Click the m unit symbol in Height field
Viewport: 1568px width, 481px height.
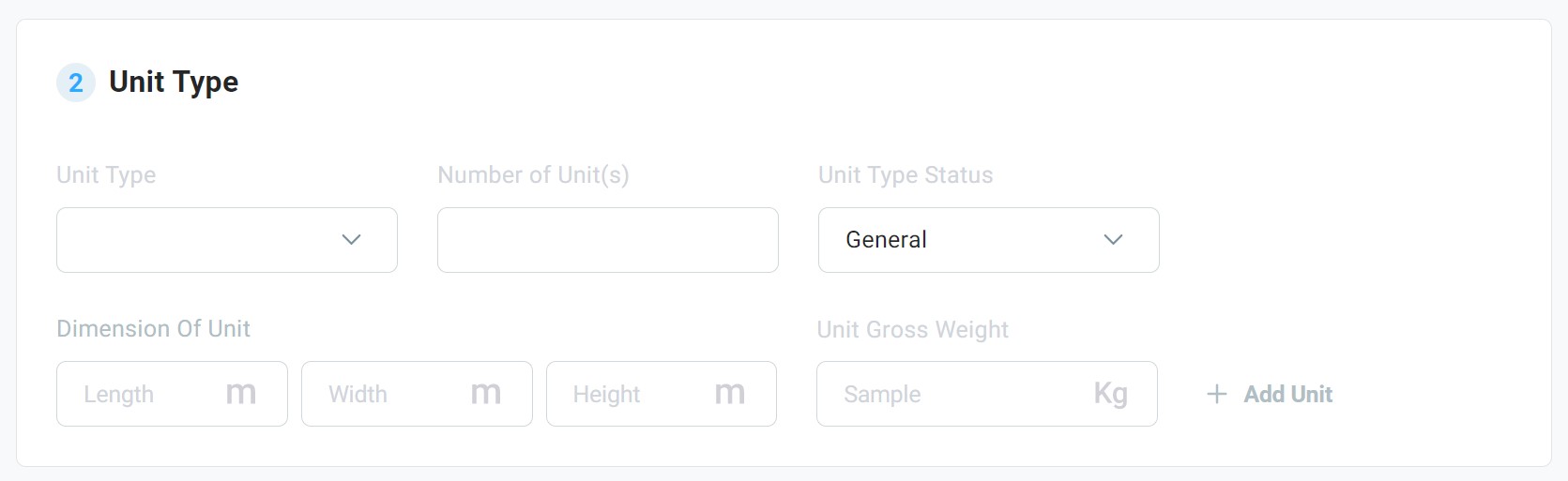pos(730,394)
